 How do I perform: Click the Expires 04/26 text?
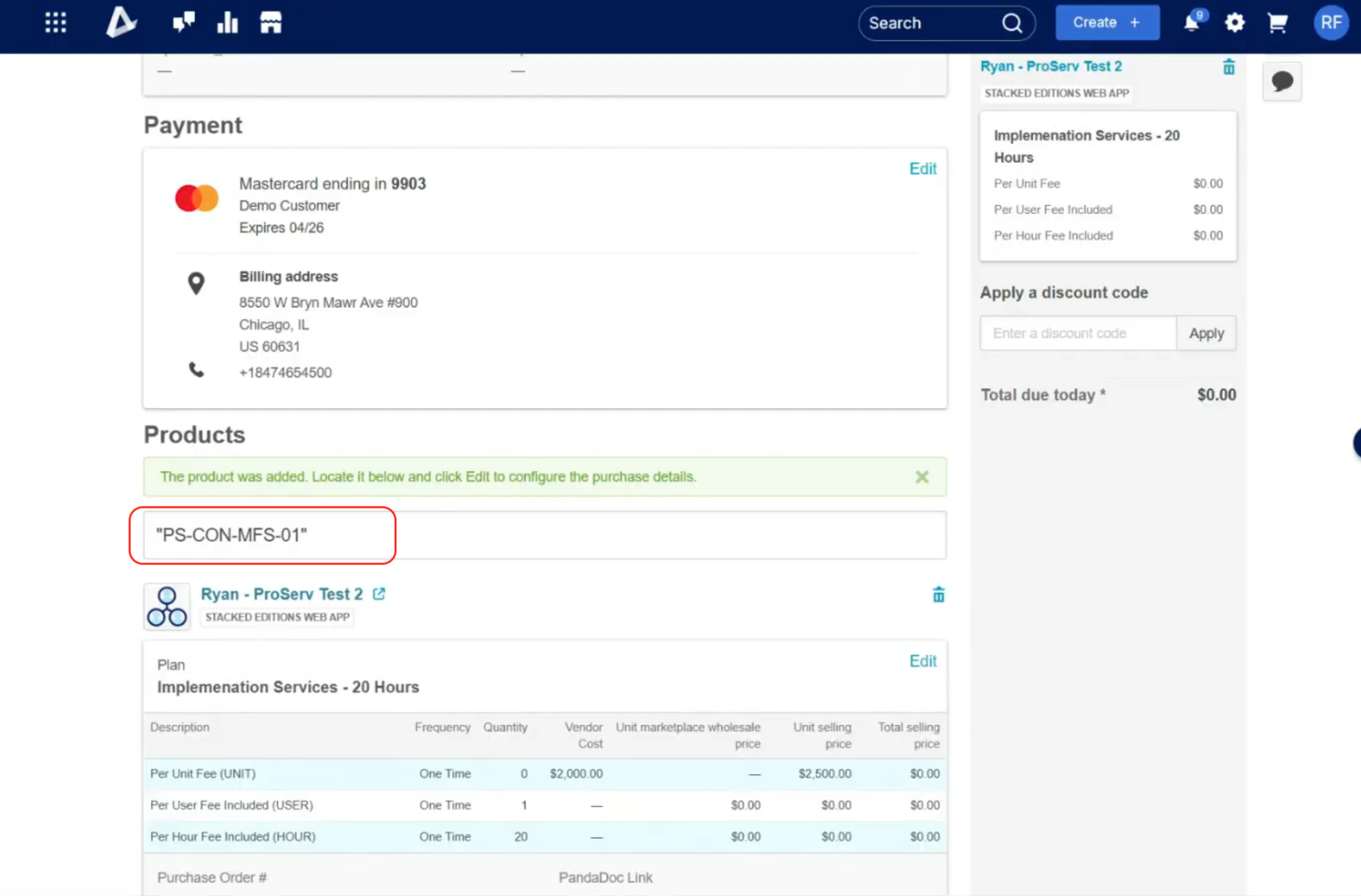click(x=281, y=228)
